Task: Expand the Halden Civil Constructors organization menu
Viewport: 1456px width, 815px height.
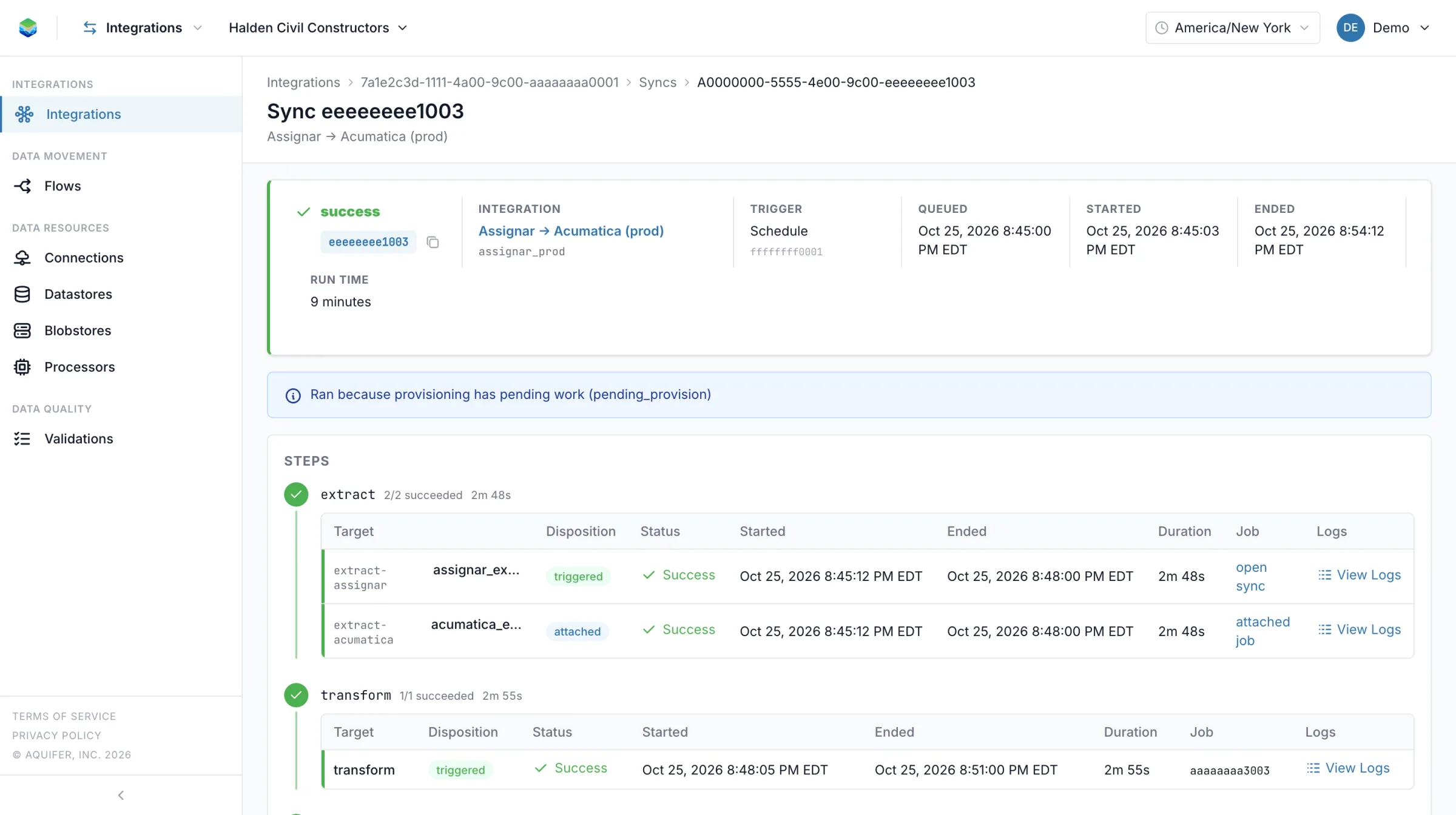Action: [x=318, y=28]
